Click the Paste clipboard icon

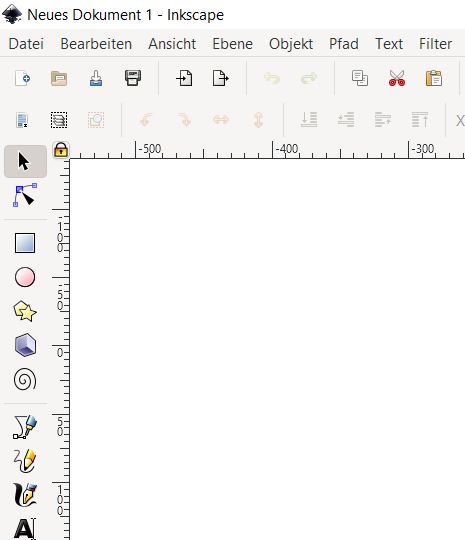(x=434, y=78)
